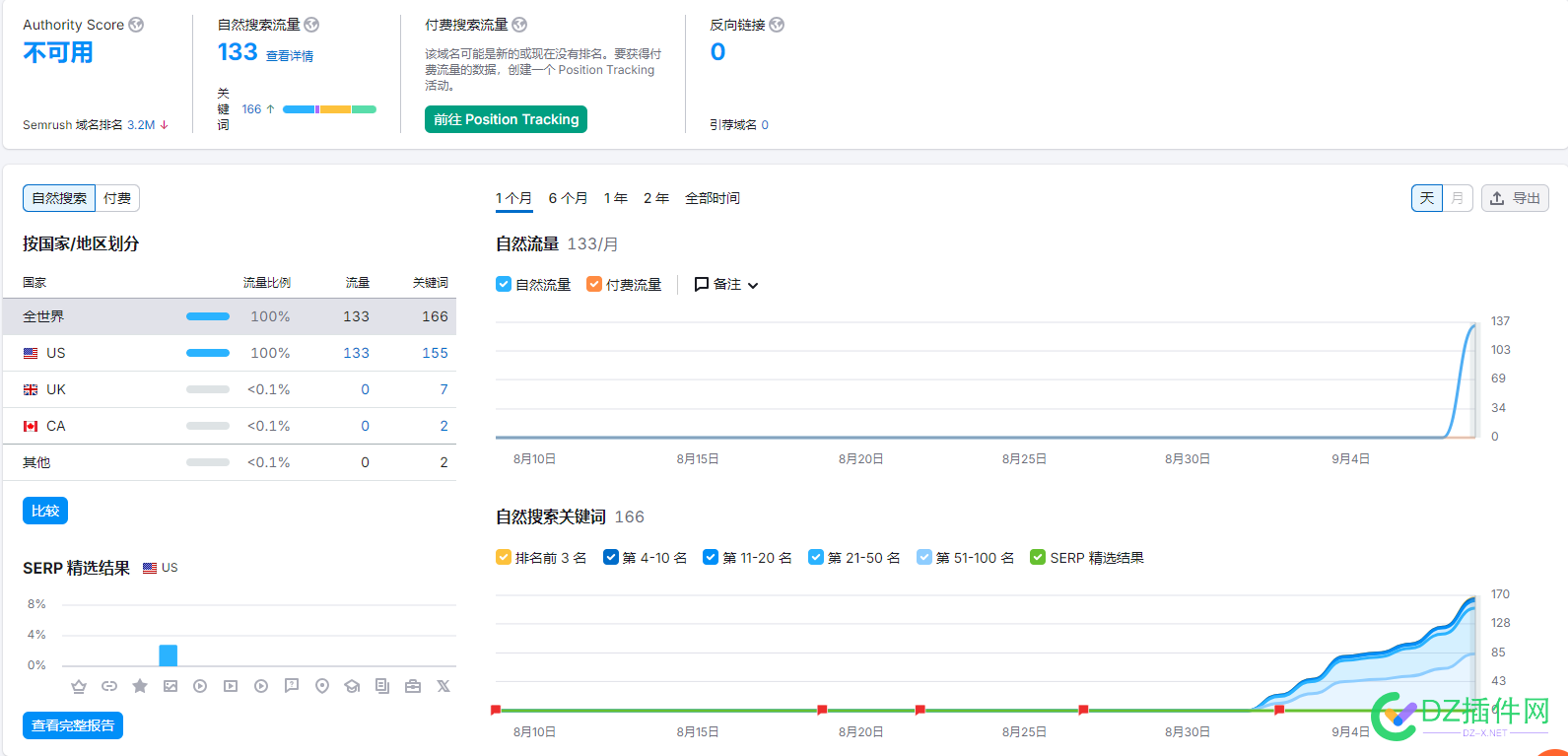Click the briefcase jobs SERP icon
1568x756 pixels.
(x=413, y=686)
